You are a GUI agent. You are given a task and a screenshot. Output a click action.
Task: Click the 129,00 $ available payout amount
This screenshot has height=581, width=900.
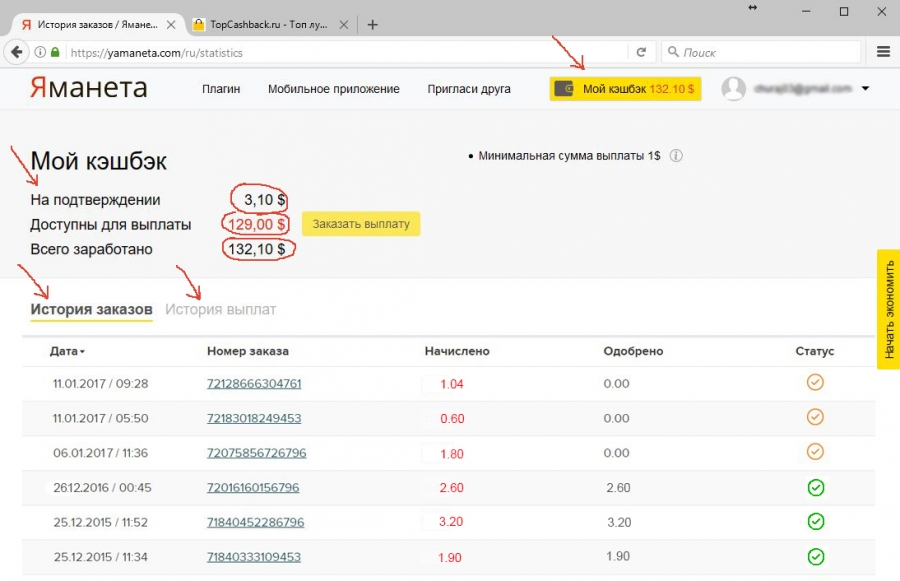pyautogui.click(x=257, y=224)
